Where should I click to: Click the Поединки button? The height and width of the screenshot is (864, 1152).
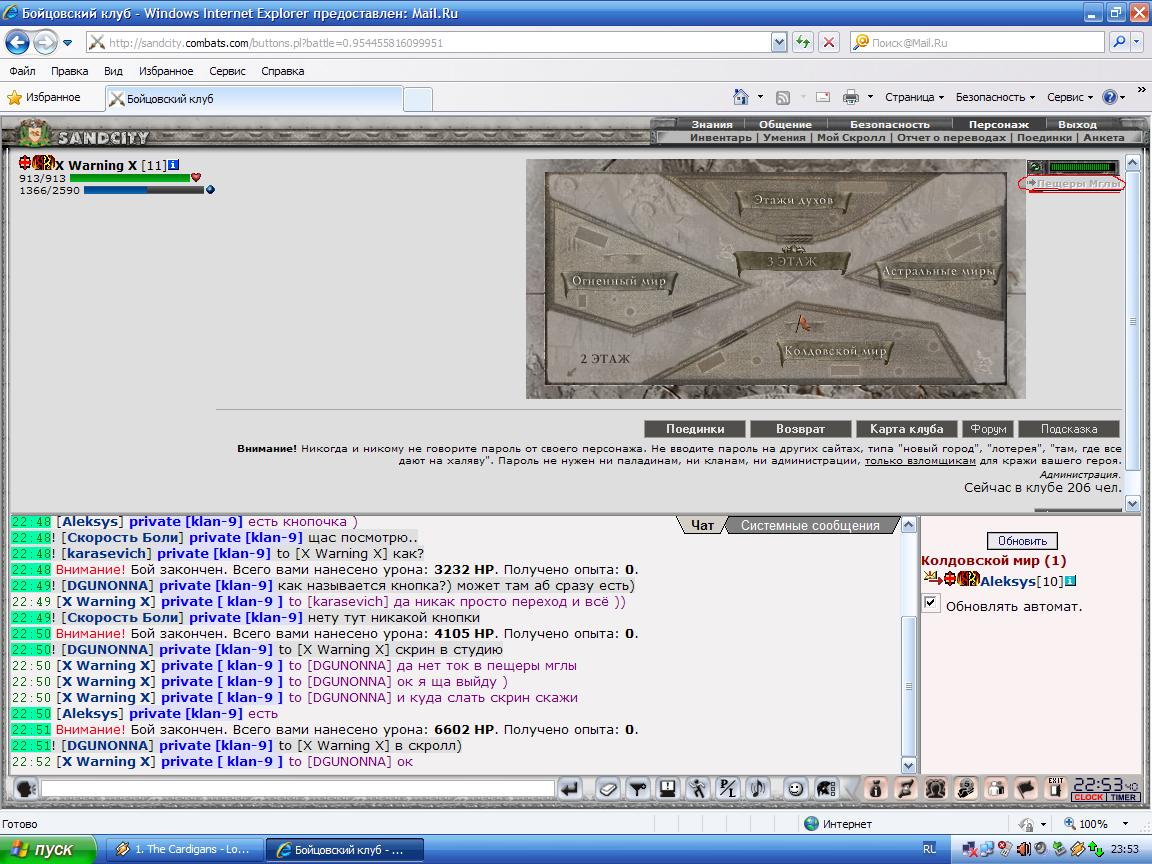695,429
